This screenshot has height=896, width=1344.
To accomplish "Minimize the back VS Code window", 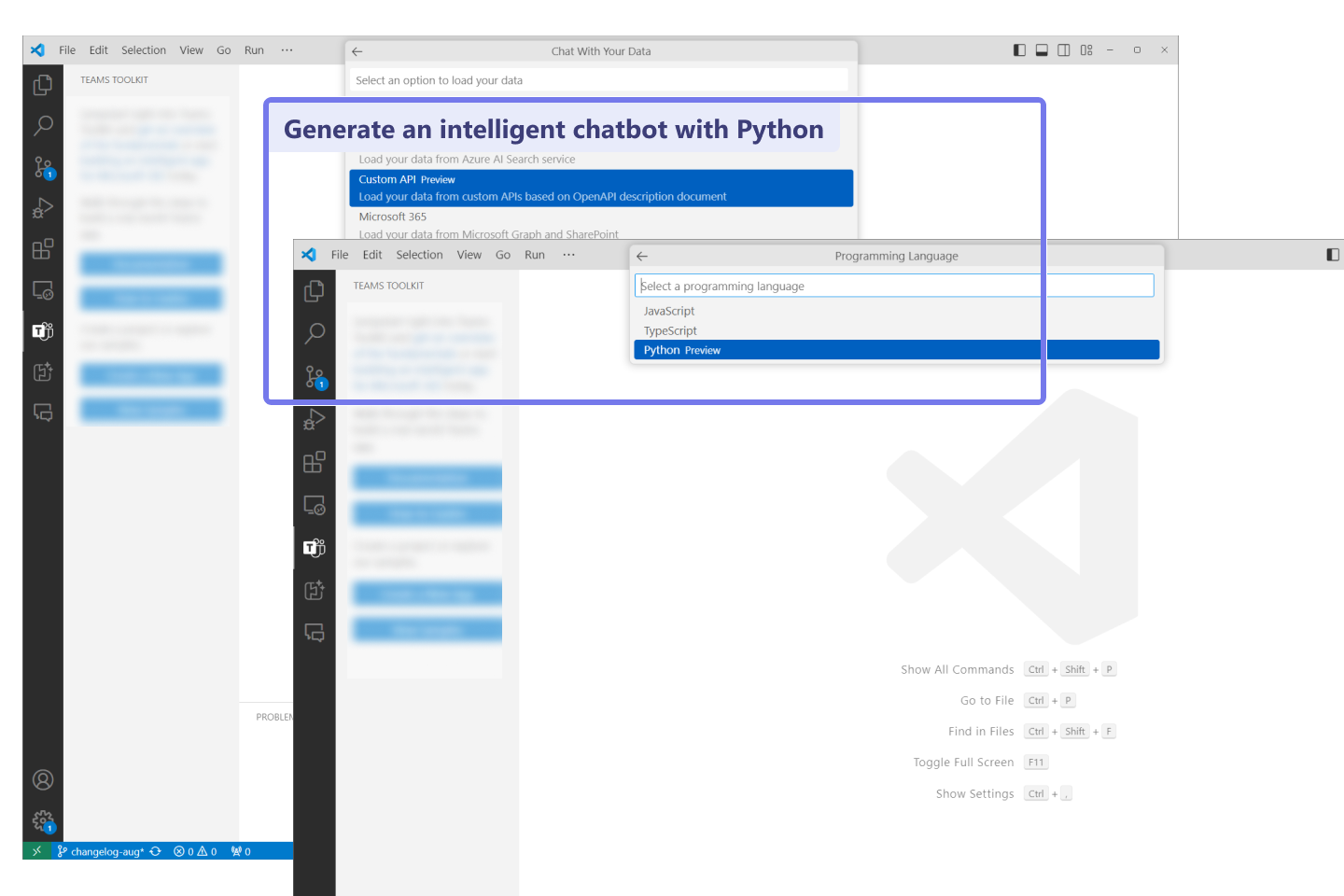I will [1110, 50].
